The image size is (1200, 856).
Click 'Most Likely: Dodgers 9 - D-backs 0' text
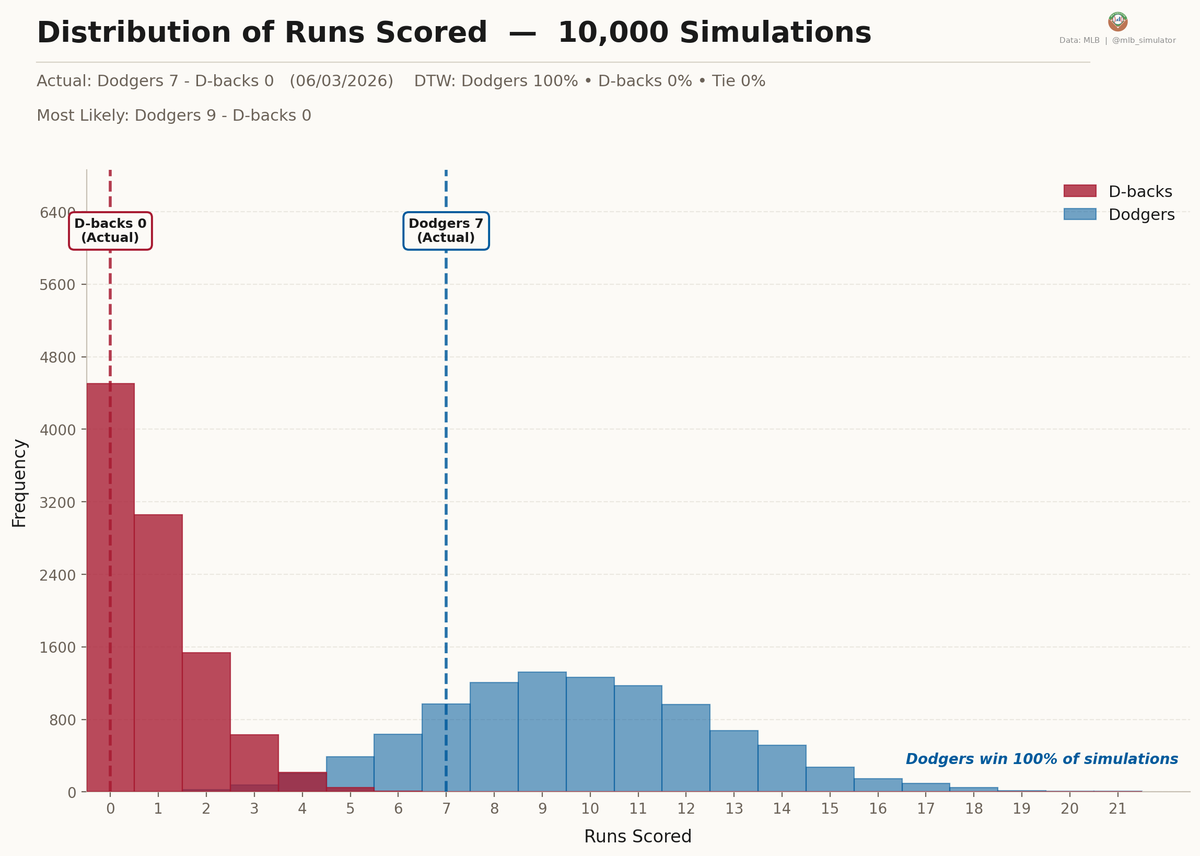click(174, 116)
